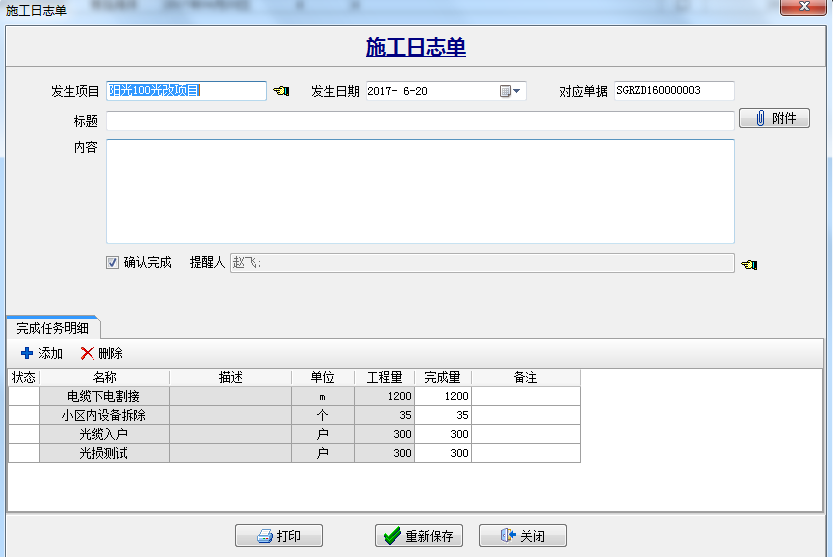Click the 发生项目 text field
This screenshot has width=833, height=557.
(x=186, y=91)
